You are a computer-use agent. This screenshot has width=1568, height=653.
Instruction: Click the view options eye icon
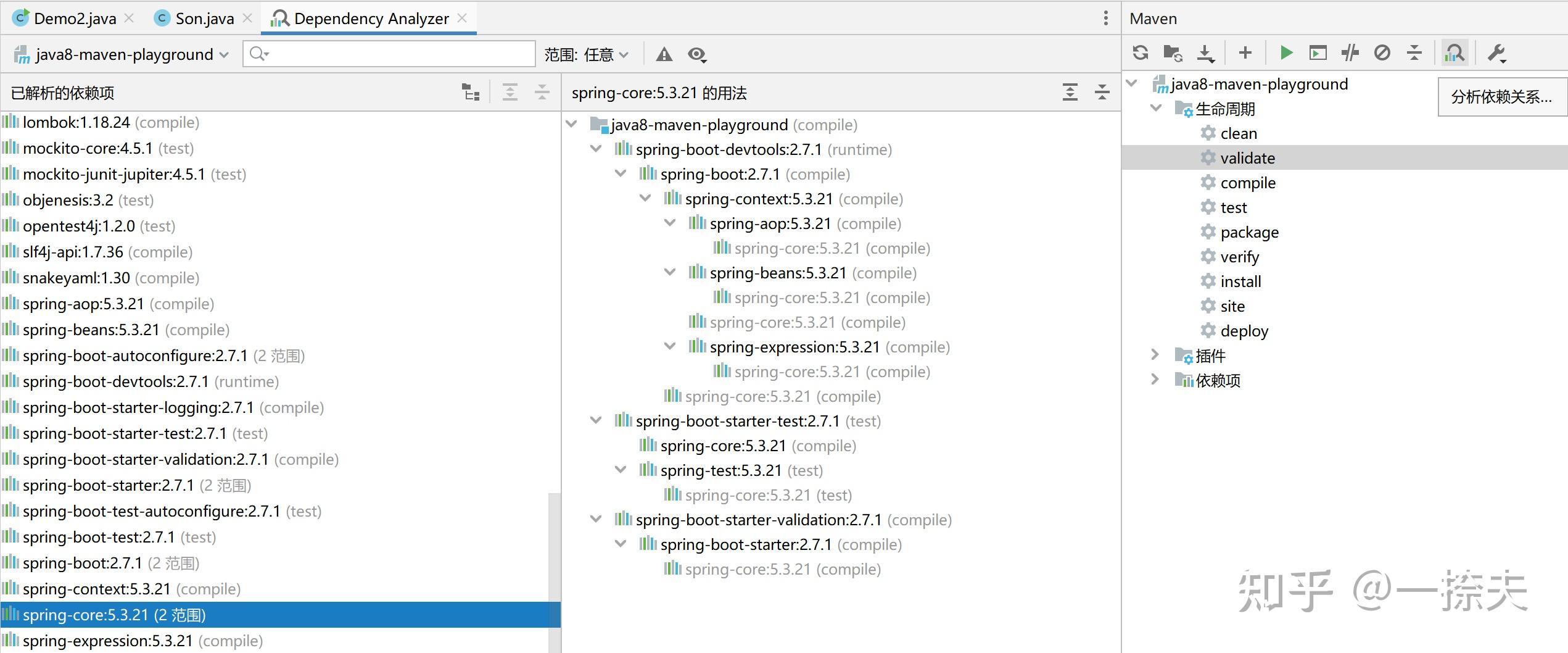coord(697,54)
